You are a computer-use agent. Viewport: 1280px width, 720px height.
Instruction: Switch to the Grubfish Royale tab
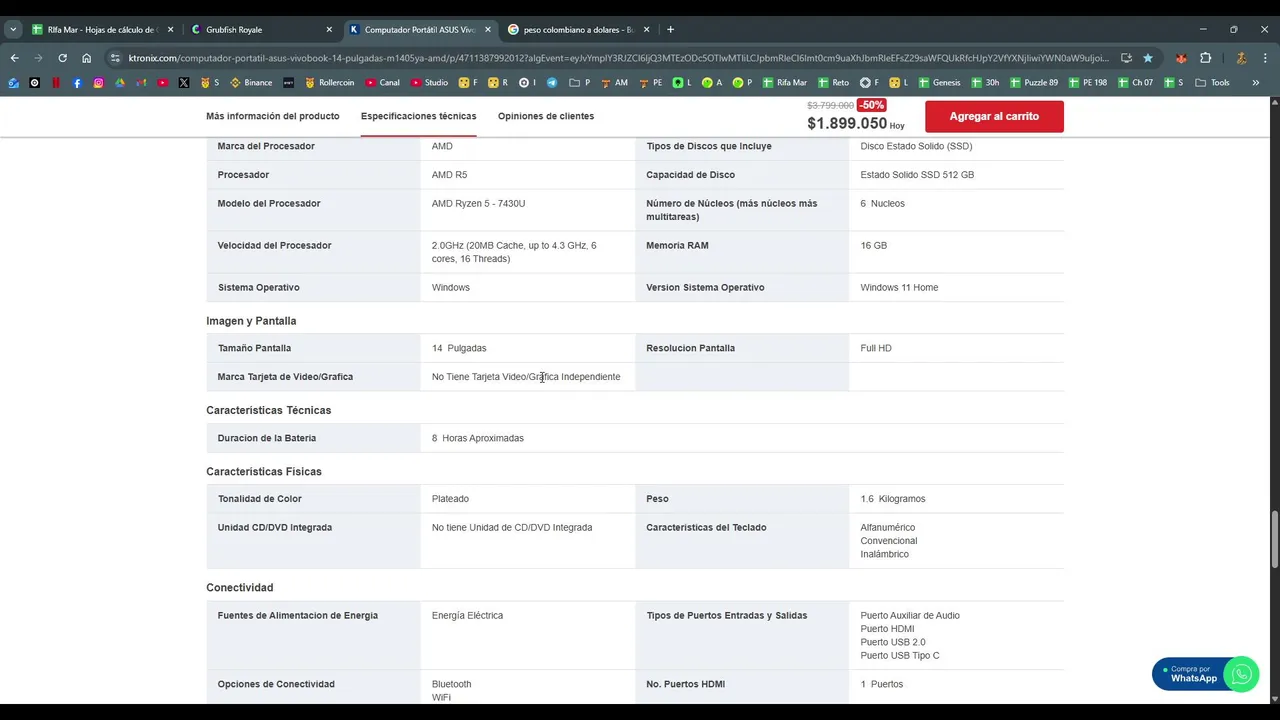pos(260,30)
